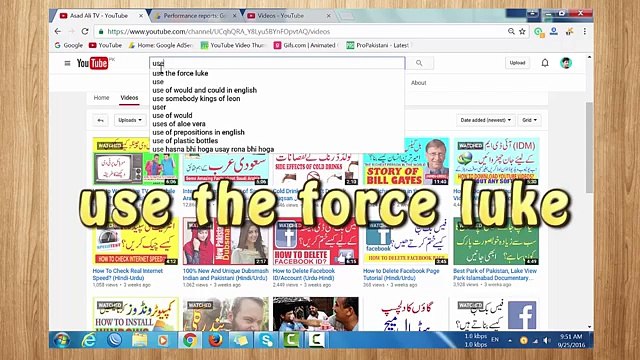Viewport: 640px width, 360px height.
Task: Open How to Delete Facebook ID thumbnail
Action: (316, 241)
